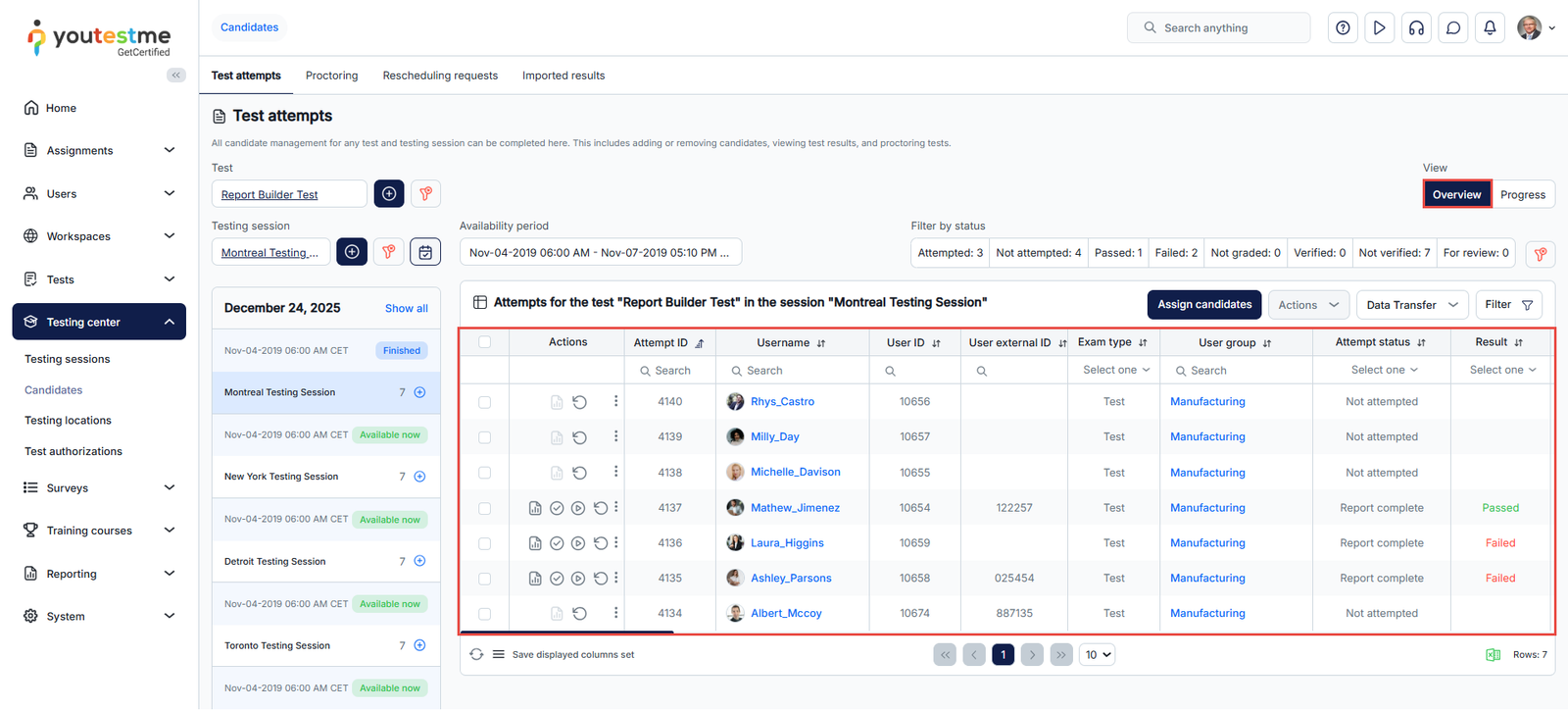Viewport: 1568px width, 710px height.
Task: Click the notifications bell icon
Action: [1490, 28]
